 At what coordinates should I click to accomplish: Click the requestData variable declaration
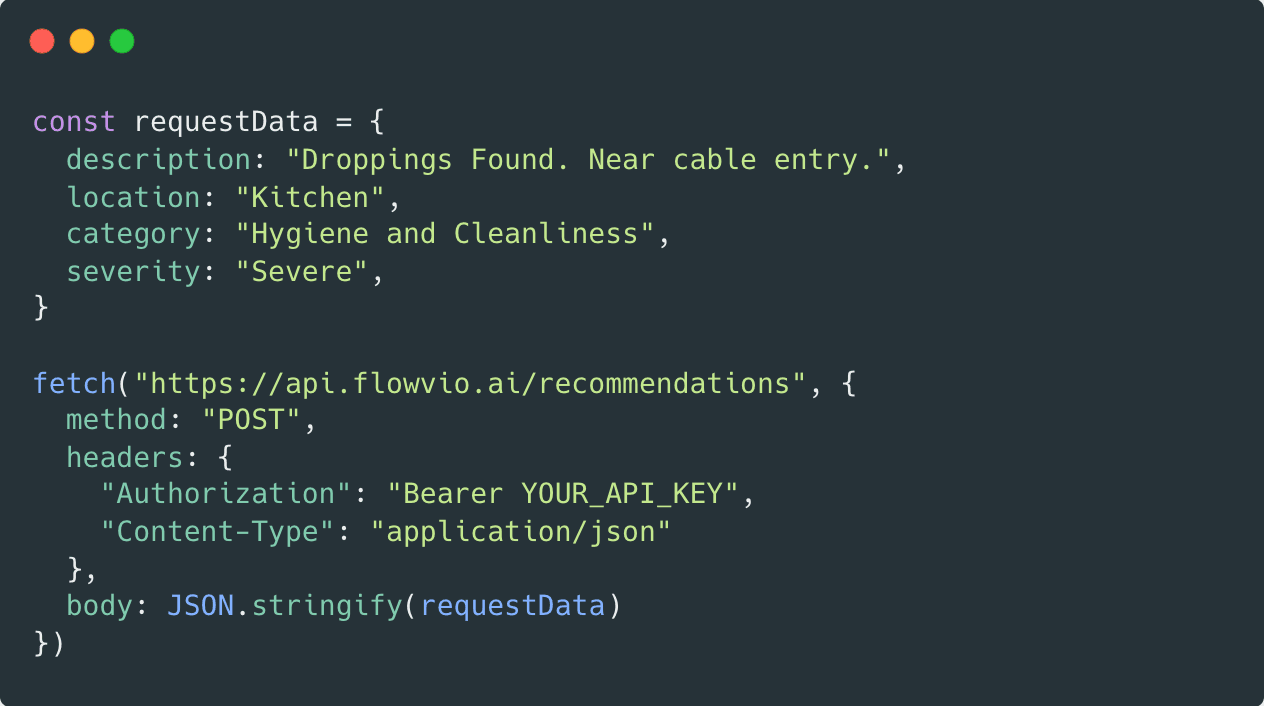[226, 122]
